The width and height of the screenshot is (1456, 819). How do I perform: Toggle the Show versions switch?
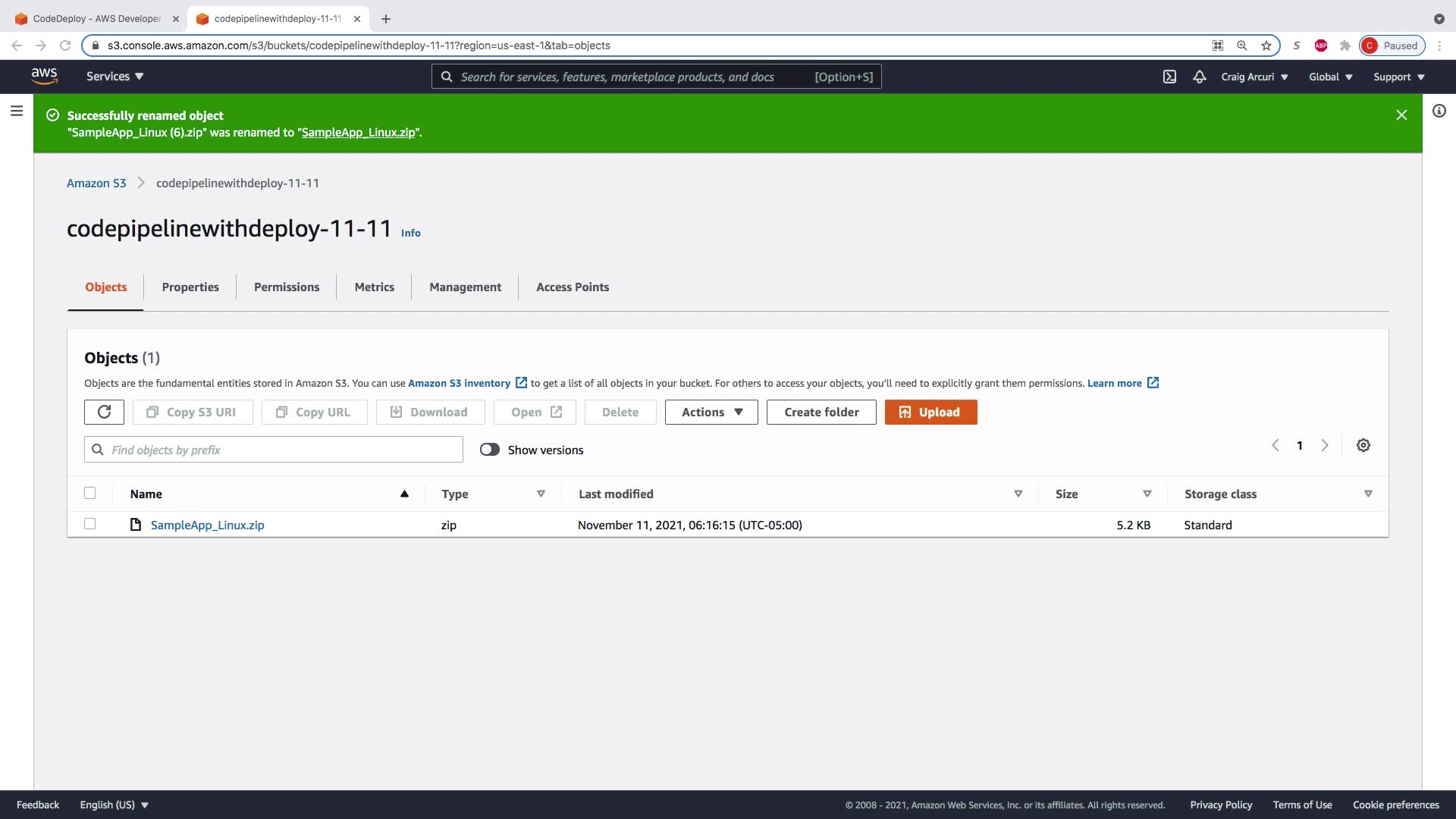[490, 450]
